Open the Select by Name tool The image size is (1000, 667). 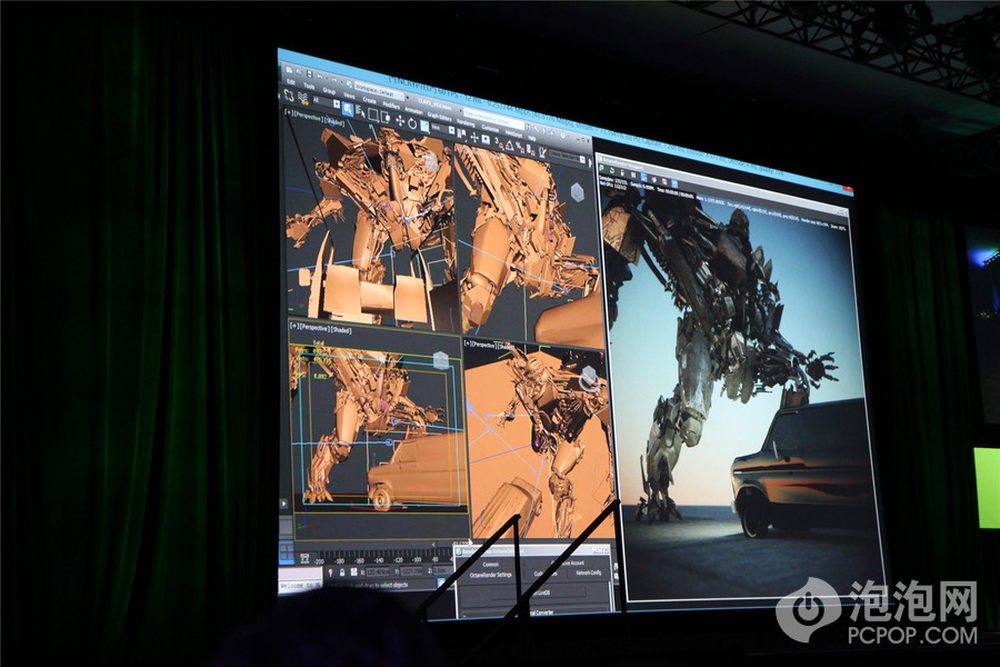[360, 112]
